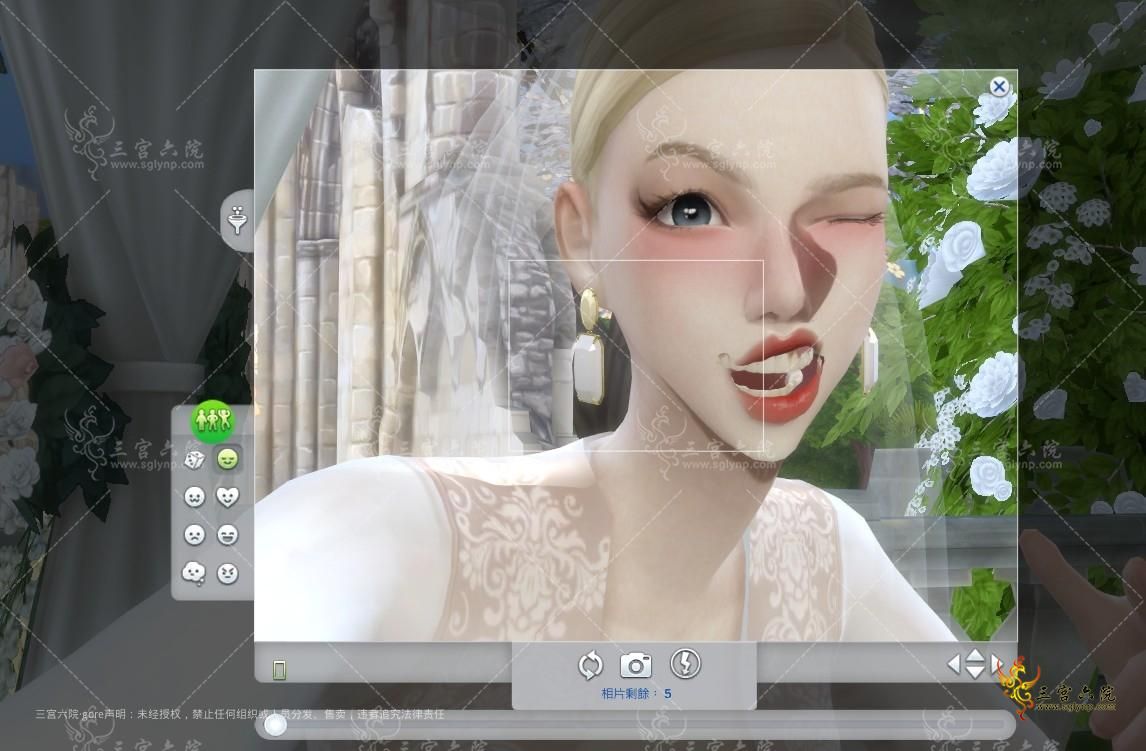Close the camera viewfinder with the X
The width and height of the screenshot is (1146, 751).
999,86
